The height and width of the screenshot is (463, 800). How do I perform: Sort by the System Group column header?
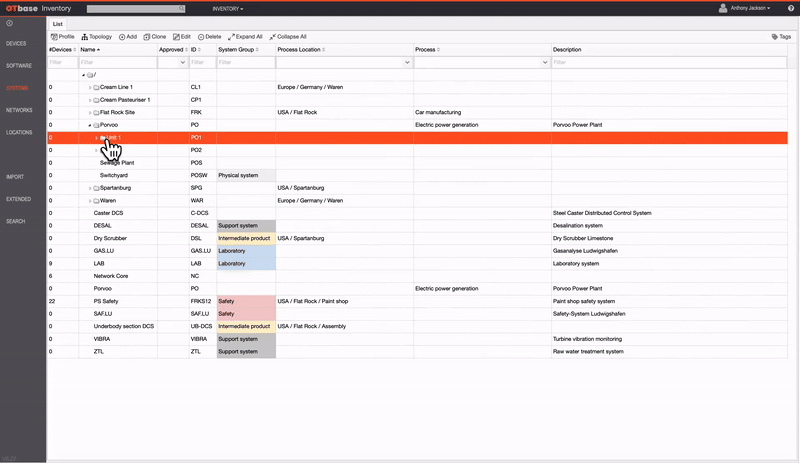(246, 50)
